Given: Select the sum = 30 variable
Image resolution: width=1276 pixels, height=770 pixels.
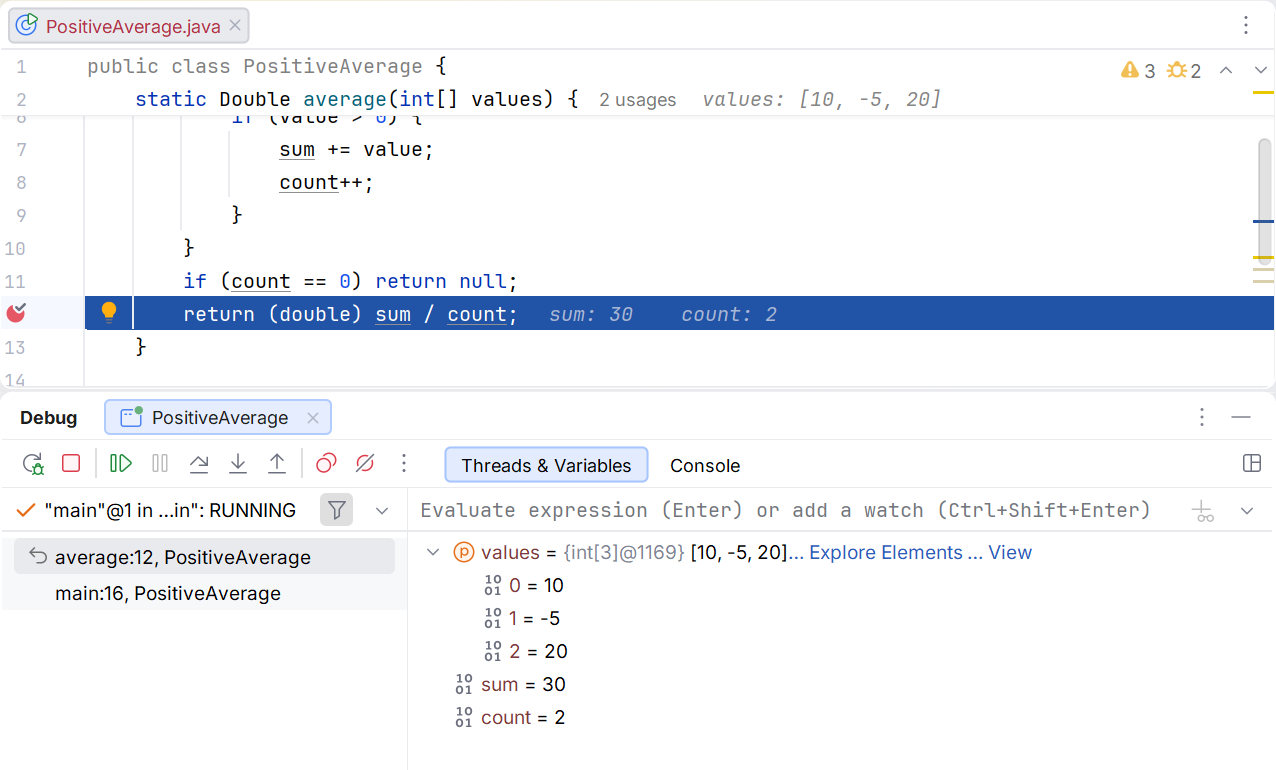Looking at the screenshot, I should (510, 684).
